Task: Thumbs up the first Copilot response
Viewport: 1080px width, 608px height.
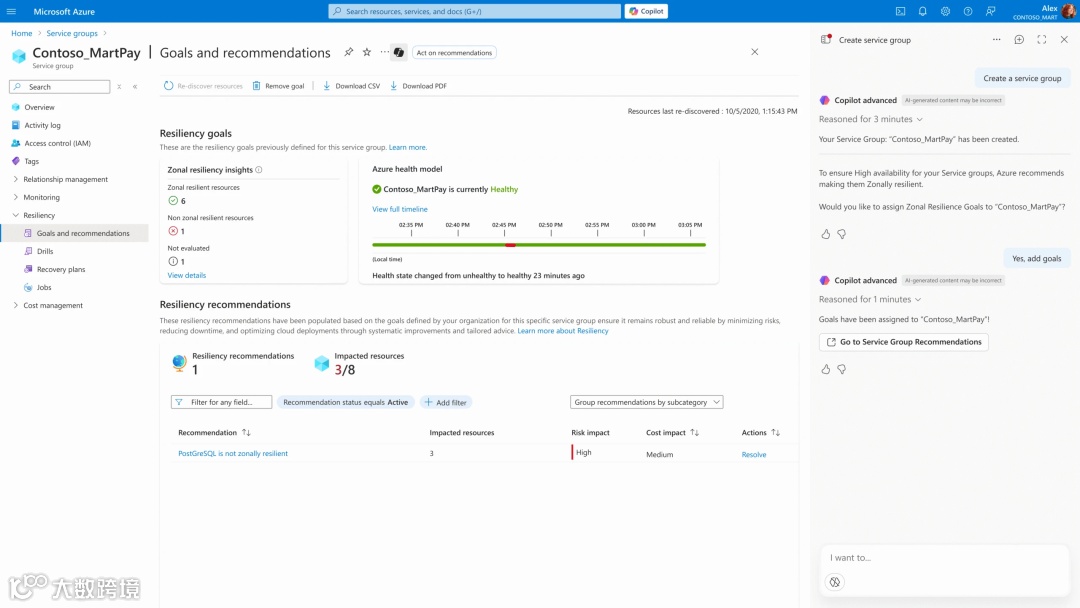Action: click(x=826, y=234)
